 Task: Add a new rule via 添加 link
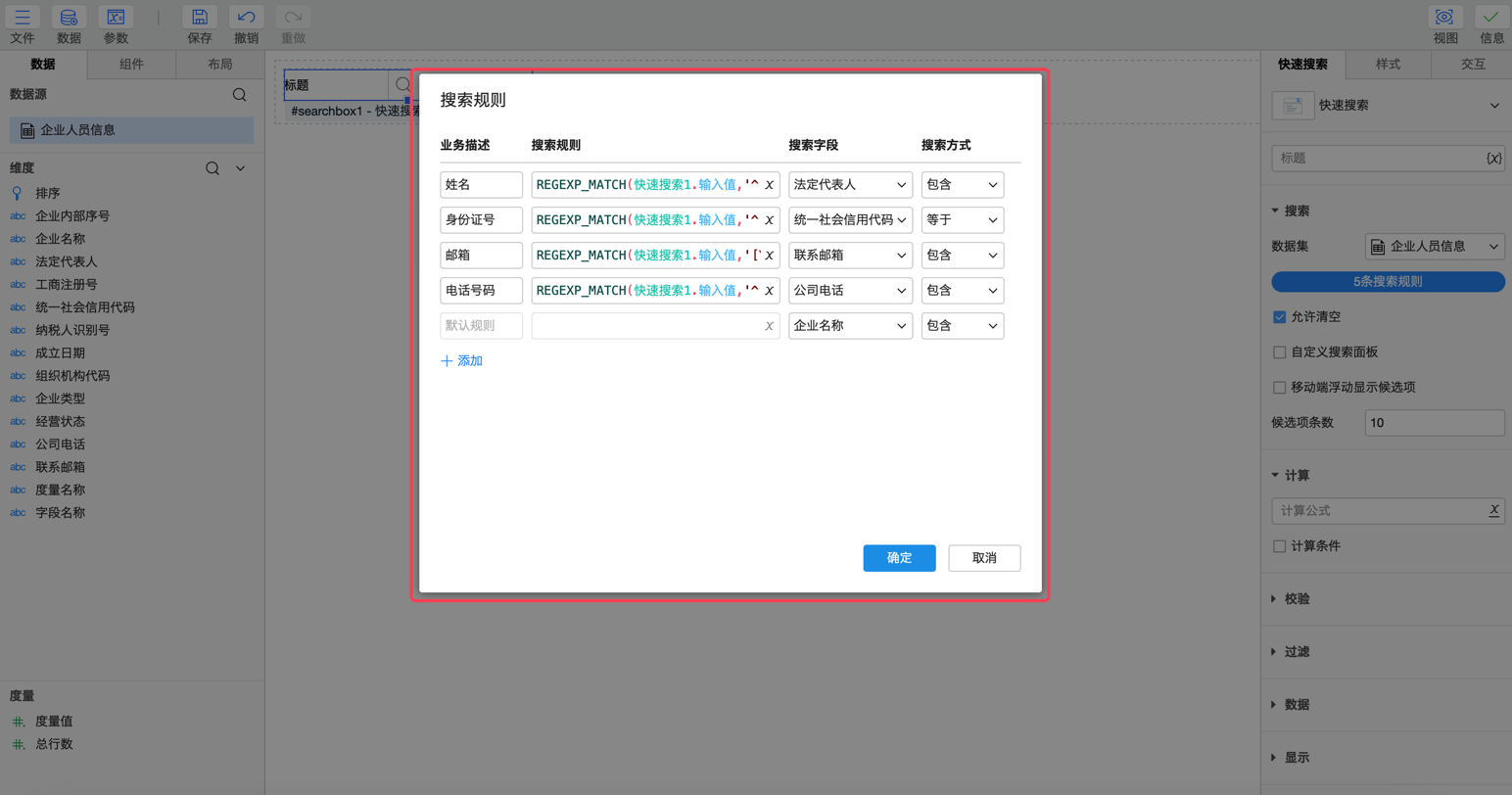pos(460,360)
